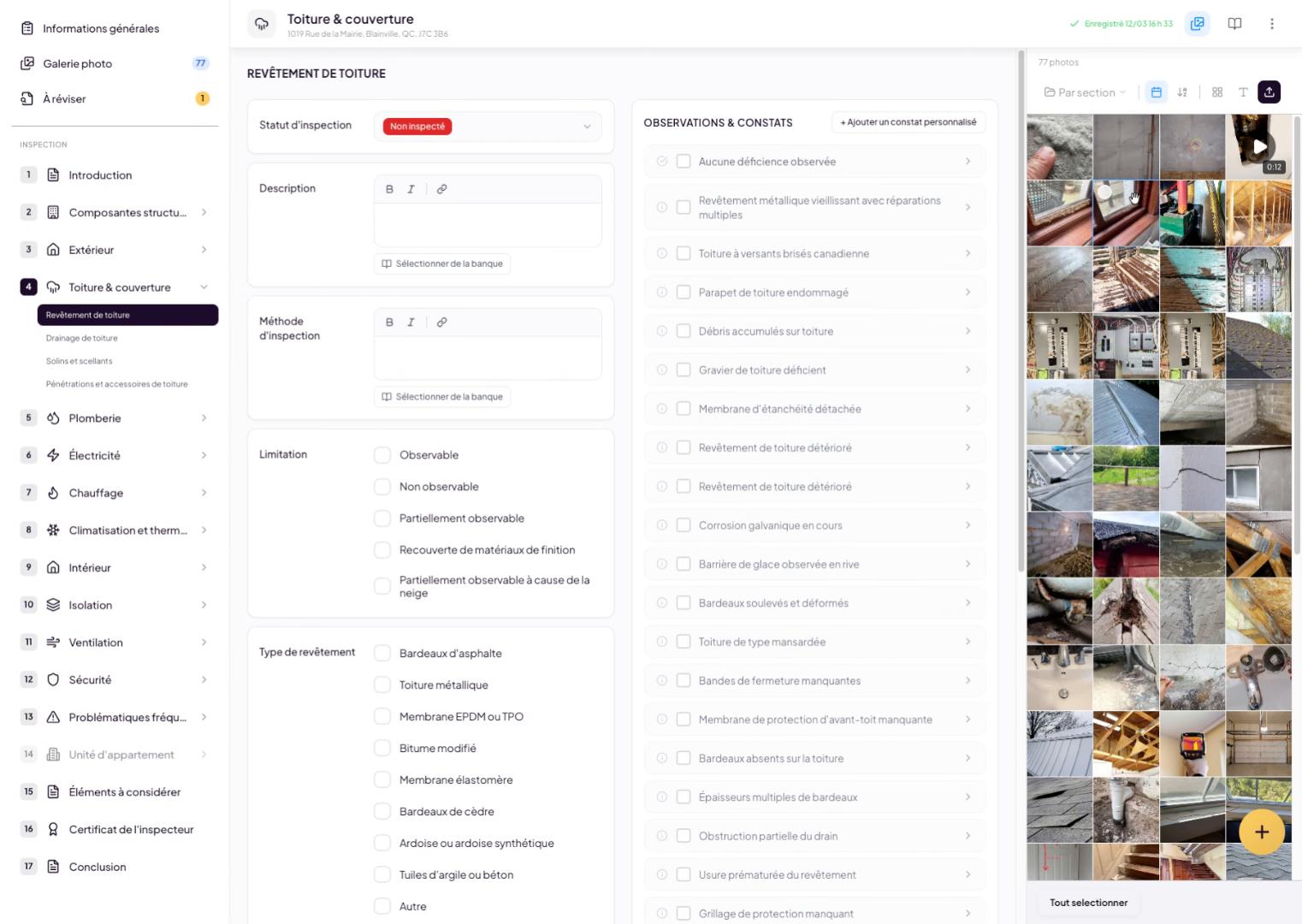Click info icon beside Gravier de toiture déficient
The image size is (1302, 924).
pos(662,370)
